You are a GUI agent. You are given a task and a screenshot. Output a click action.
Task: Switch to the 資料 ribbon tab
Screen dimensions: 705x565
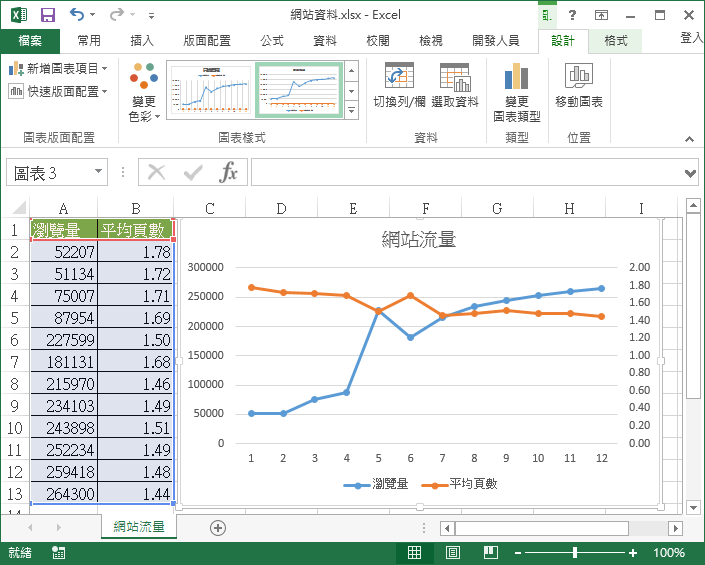325,41
